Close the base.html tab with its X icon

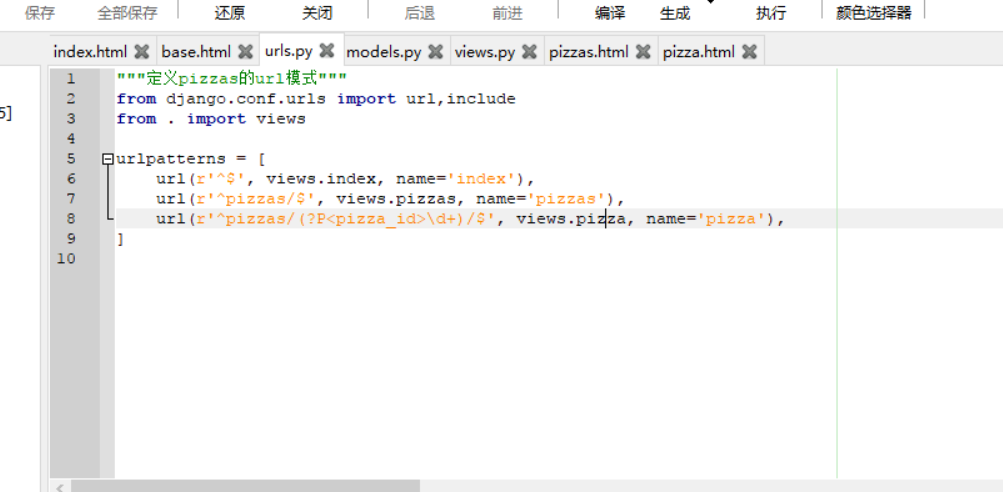[245, 52]
